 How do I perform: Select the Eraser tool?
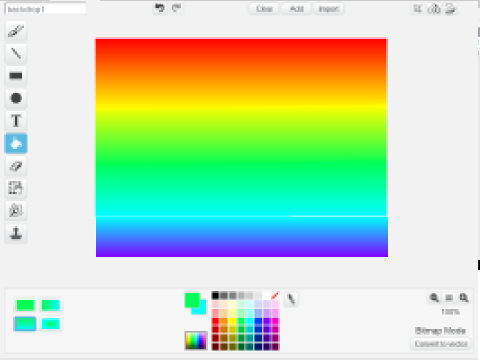16,166
